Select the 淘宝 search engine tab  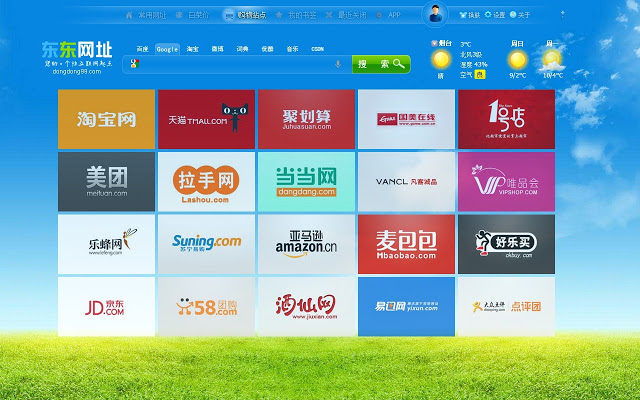point(192,49)
